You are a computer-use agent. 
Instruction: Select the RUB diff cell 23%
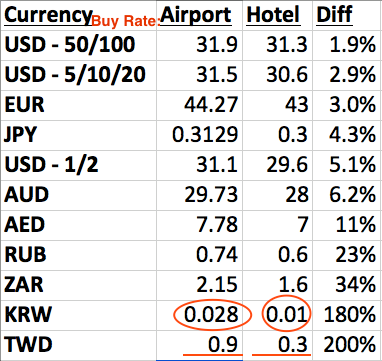coord(354,255)
